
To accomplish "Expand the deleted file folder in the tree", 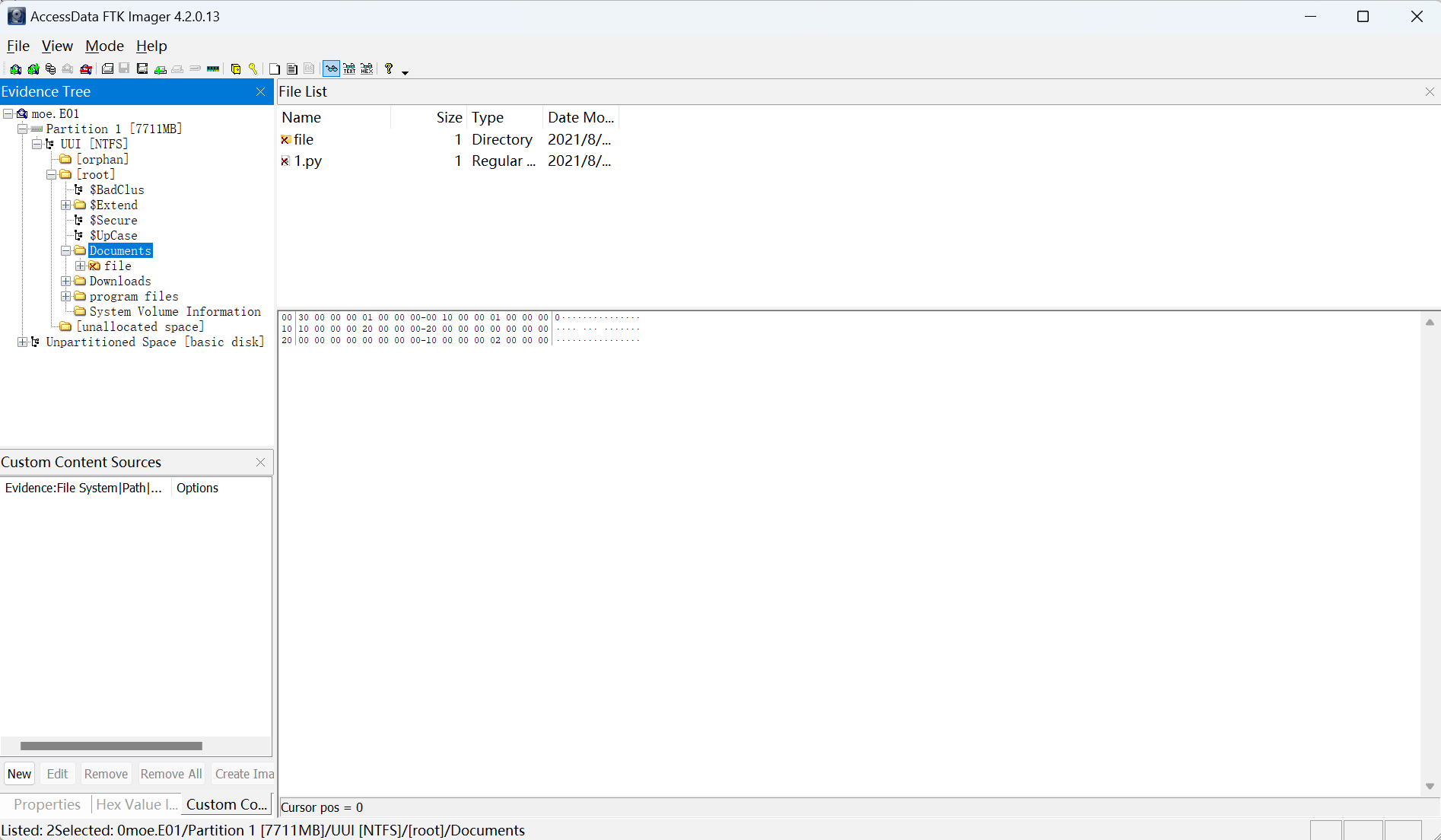I will point(80,266).
